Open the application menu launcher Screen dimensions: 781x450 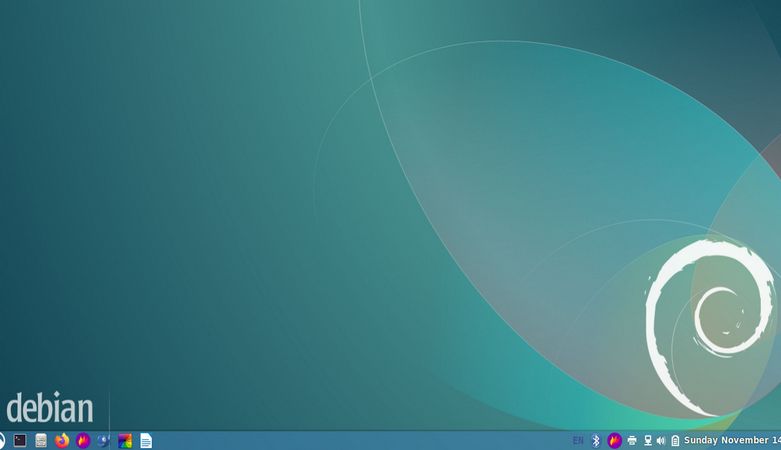pyautogui.click(x=2, y=440)
